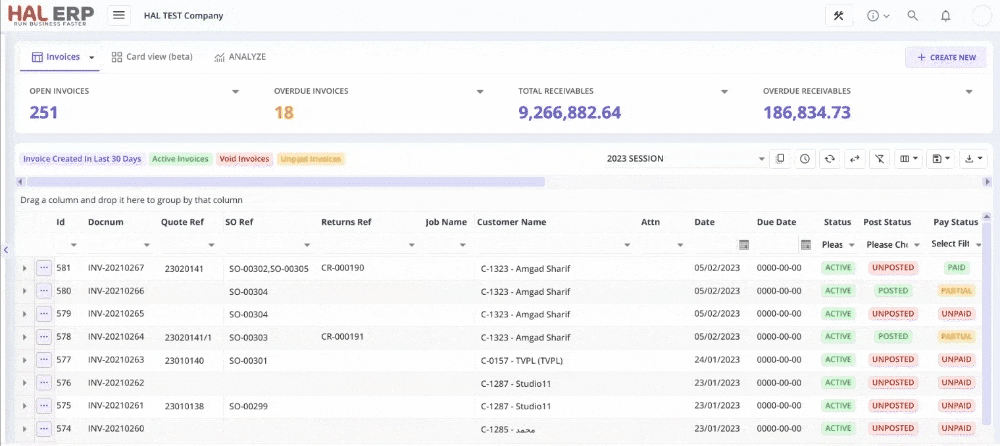Click the horizontal scrollbar above the grid
The height and width of the screenshot is (446, 1000).
coord(285,182)
